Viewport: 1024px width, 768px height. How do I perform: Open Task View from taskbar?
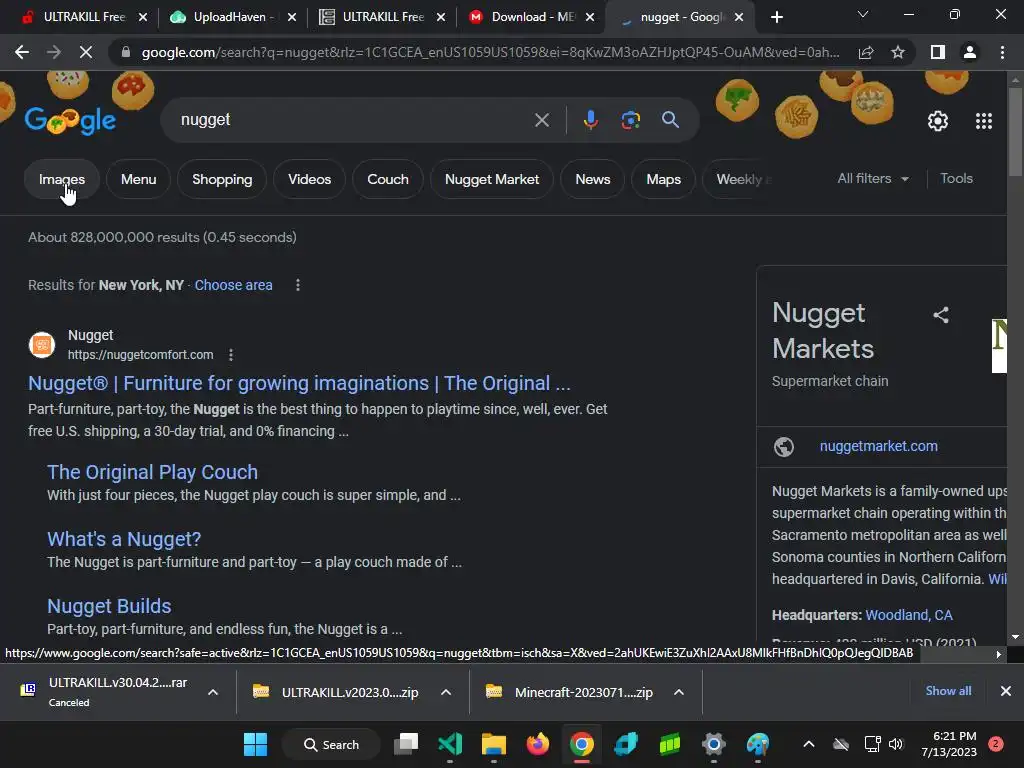pos(406,744)
